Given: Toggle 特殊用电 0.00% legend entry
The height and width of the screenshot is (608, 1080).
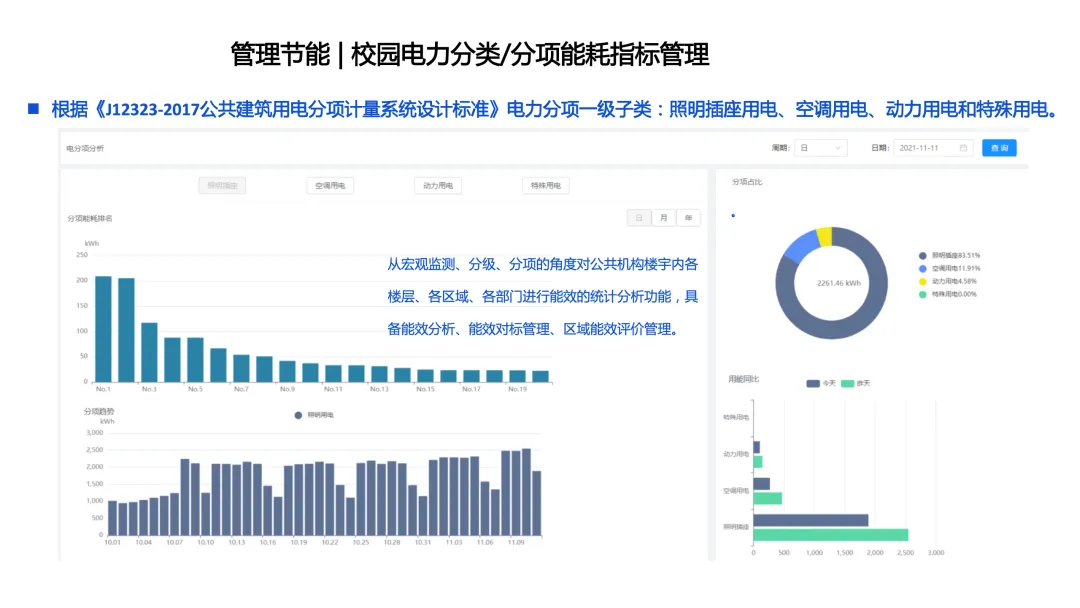Looking at the screenshot, I should [x=948, y=294].
